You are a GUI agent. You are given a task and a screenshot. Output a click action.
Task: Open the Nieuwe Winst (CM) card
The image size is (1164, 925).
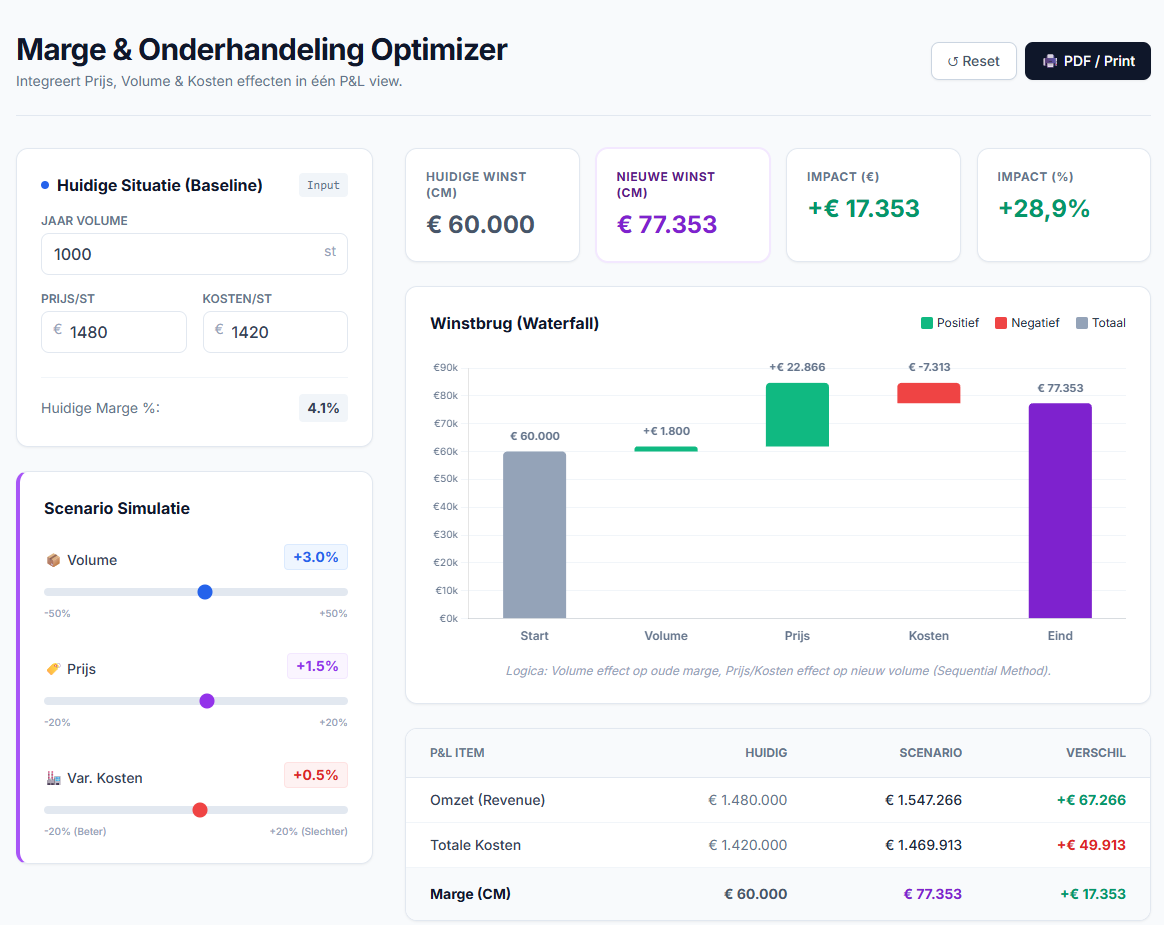point(683,205)
